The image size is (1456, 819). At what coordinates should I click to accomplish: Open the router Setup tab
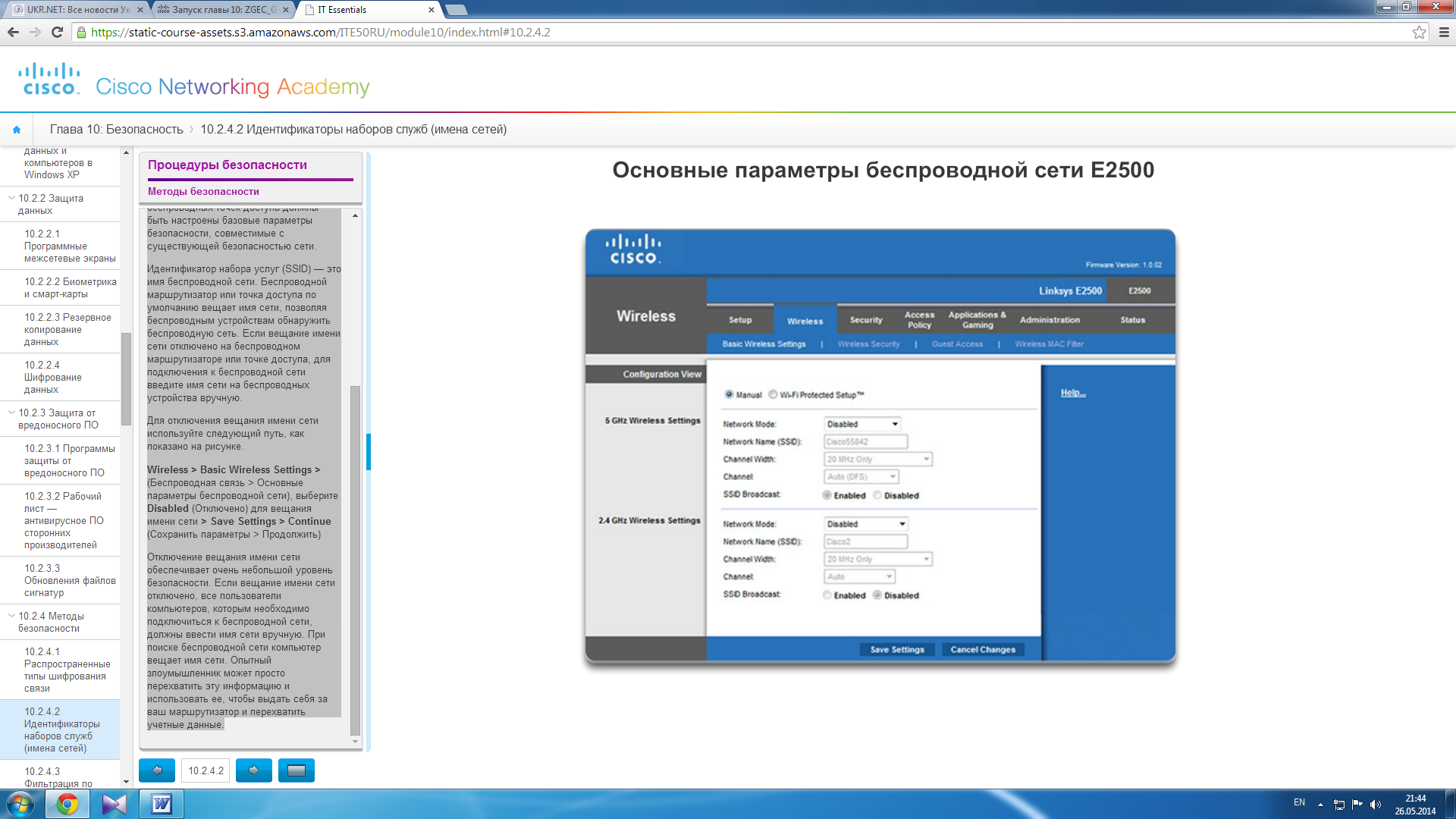(x=740, y=320)
